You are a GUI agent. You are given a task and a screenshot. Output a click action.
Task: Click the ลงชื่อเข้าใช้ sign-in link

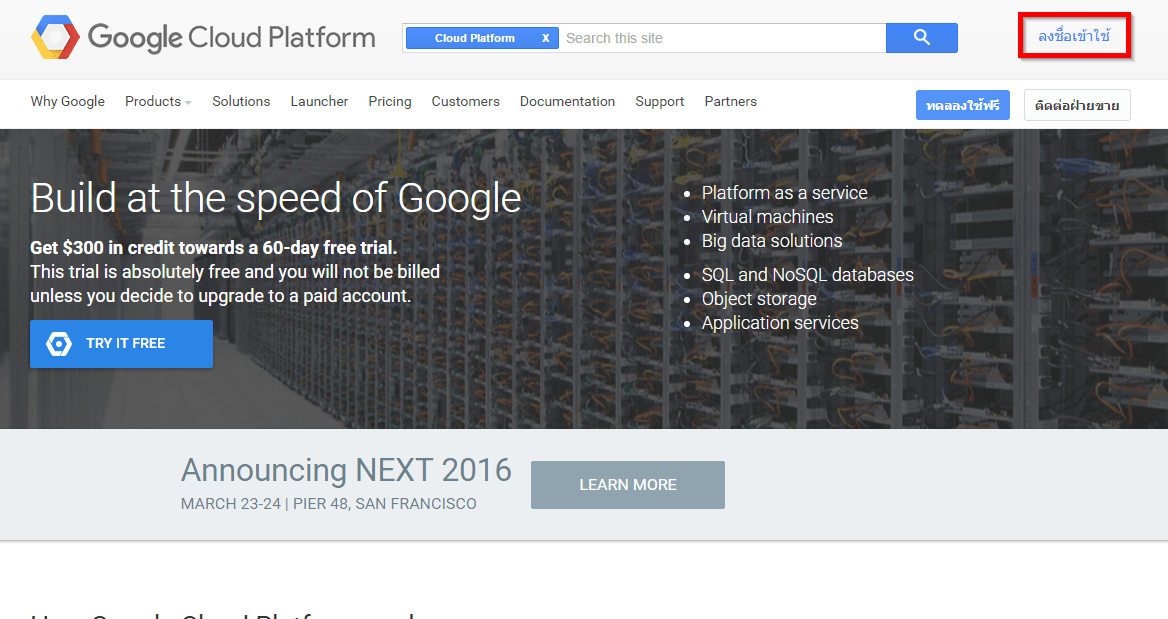click(1074, 36)
